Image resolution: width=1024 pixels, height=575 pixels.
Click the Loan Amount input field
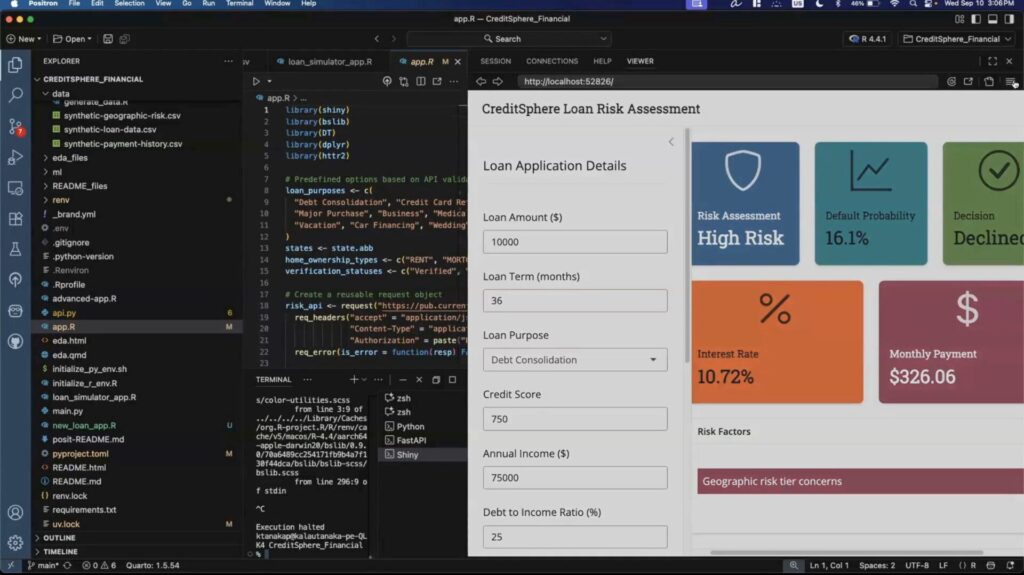coord(574,242)
